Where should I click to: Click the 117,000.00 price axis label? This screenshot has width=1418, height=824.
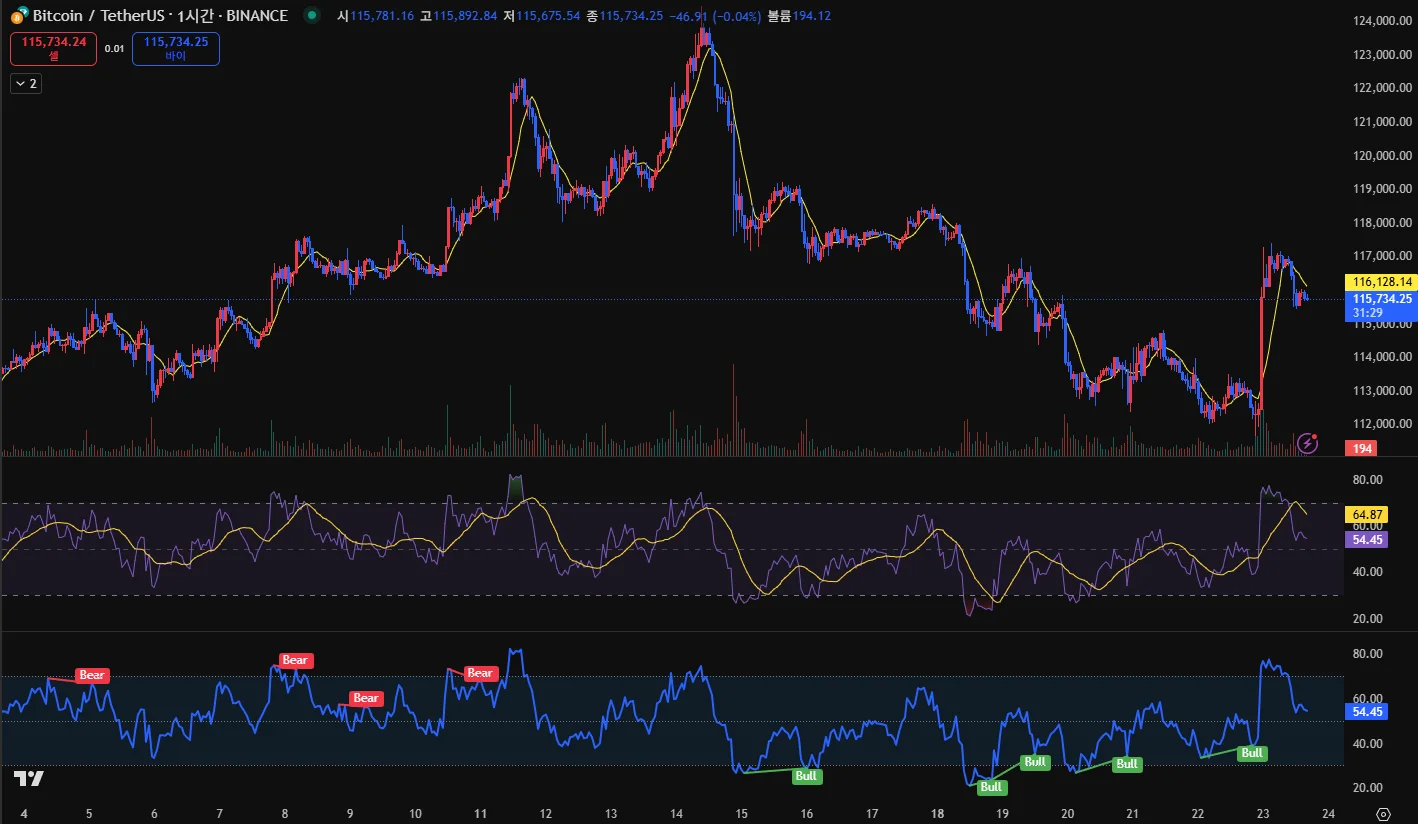tap(1381, 257)
